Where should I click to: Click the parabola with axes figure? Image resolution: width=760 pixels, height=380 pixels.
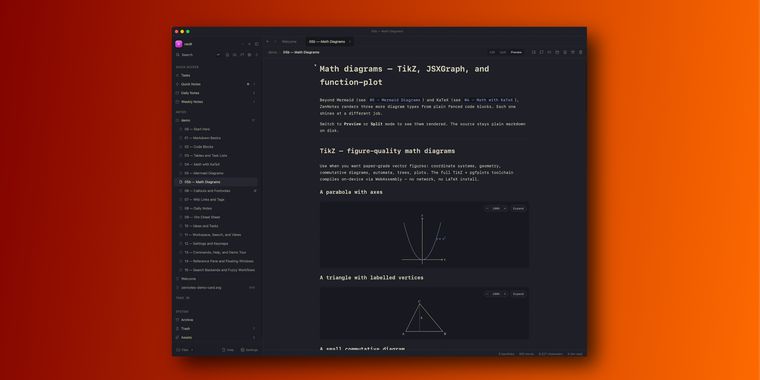pos(423,239)
